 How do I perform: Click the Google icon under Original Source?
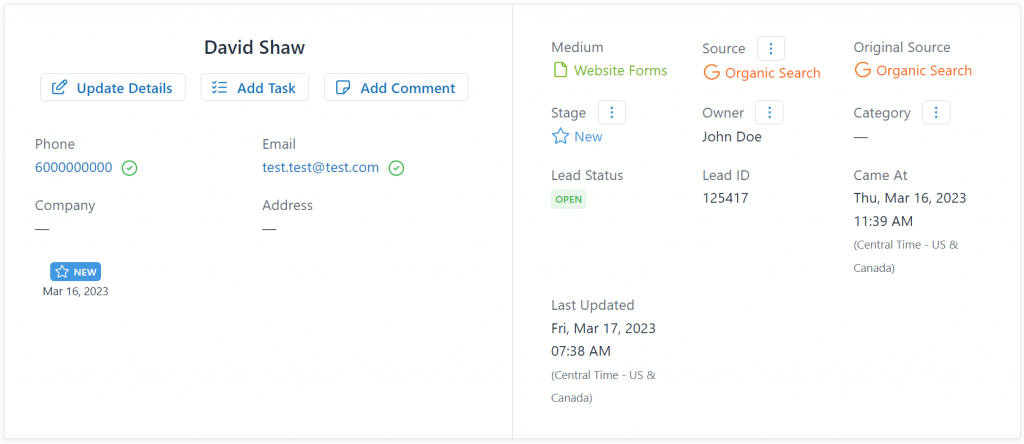click(x=863, y=70)
